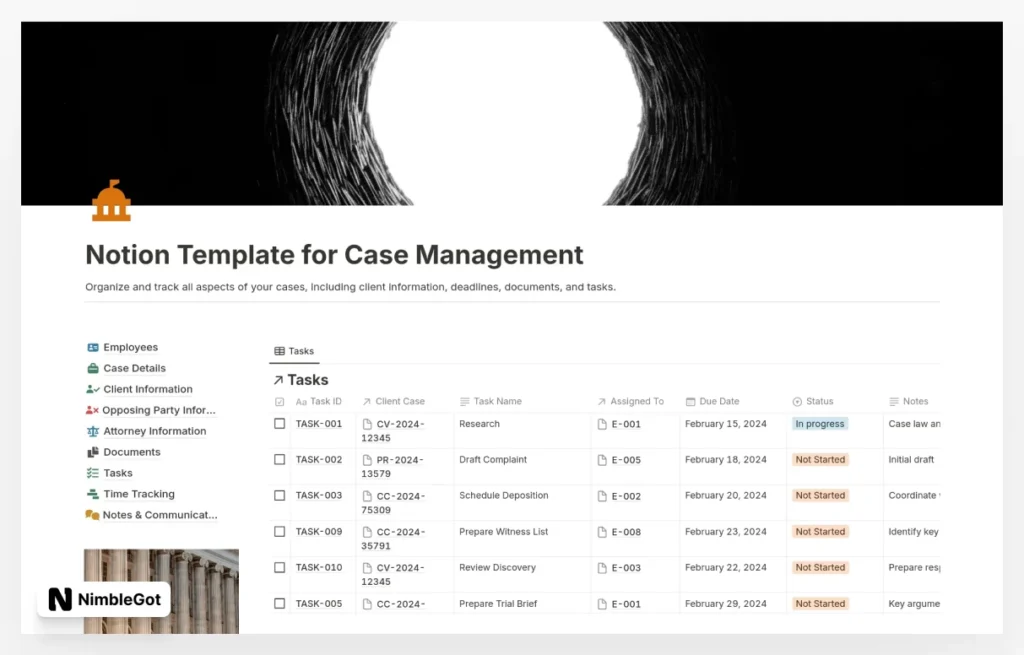Click the Case Details briefcase icon
1024x655 pixels.
click(93, 368)
